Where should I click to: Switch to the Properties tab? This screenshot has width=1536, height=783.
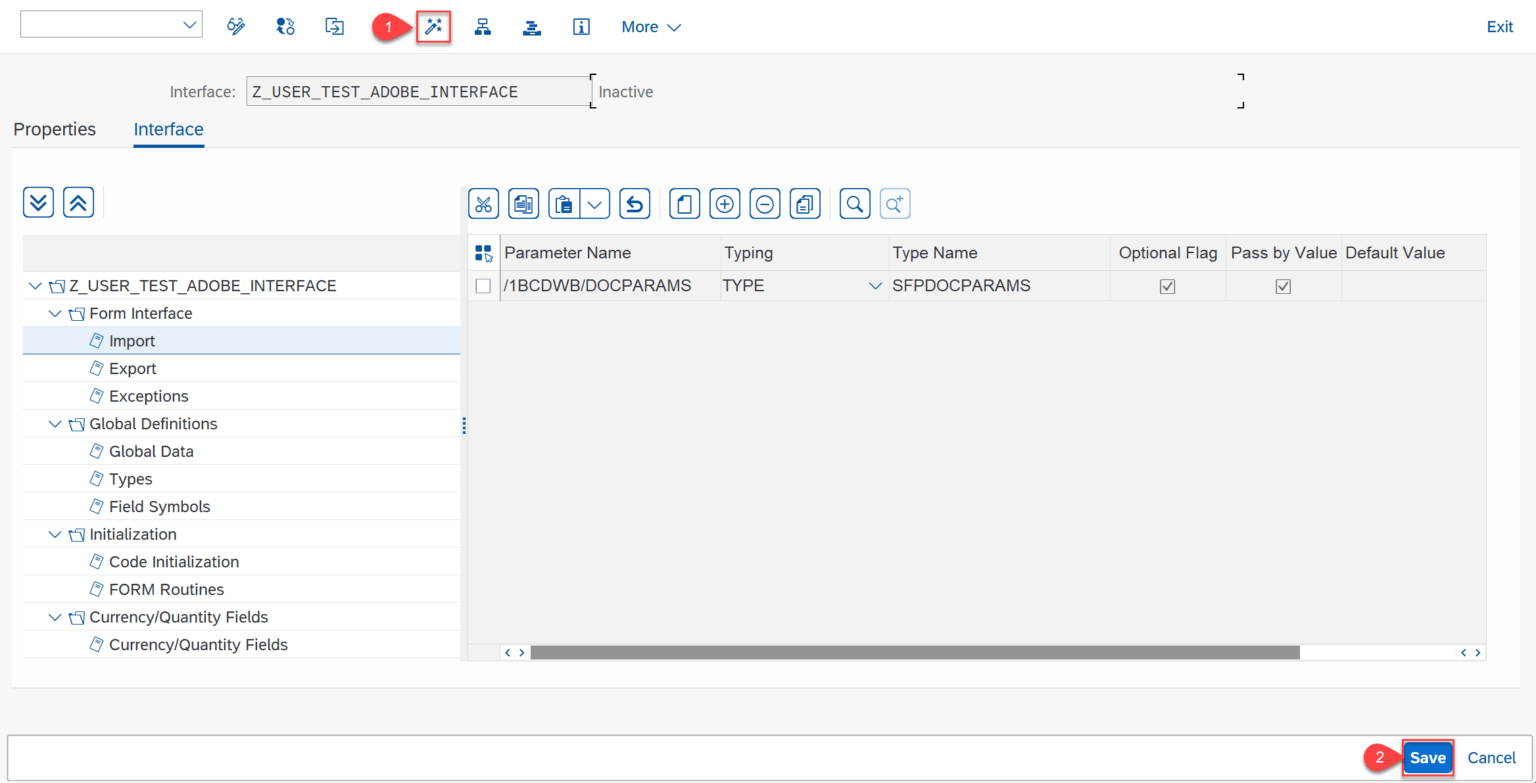coord(55,129)
